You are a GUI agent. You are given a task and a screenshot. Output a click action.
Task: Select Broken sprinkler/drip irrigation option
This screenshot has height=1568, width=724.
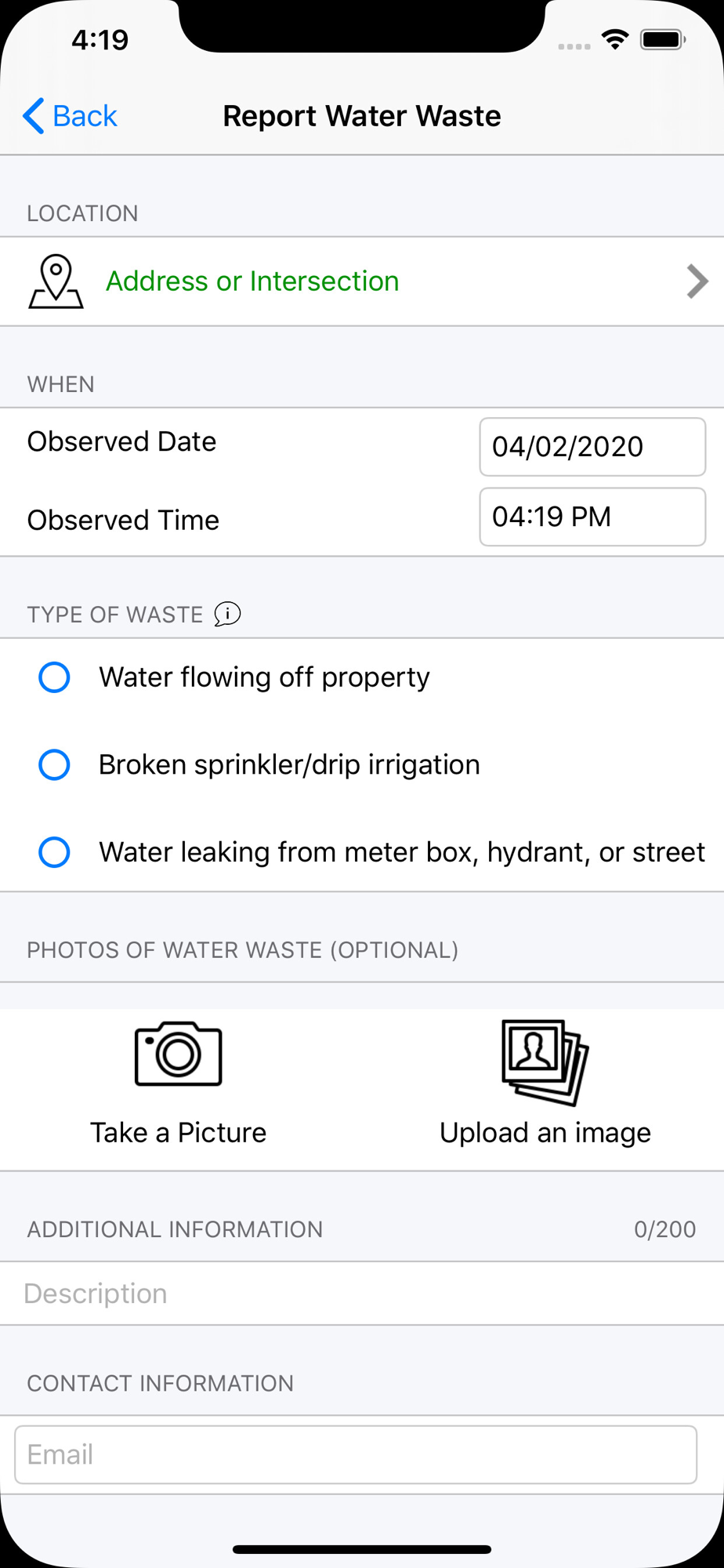[x=55, y=764]
